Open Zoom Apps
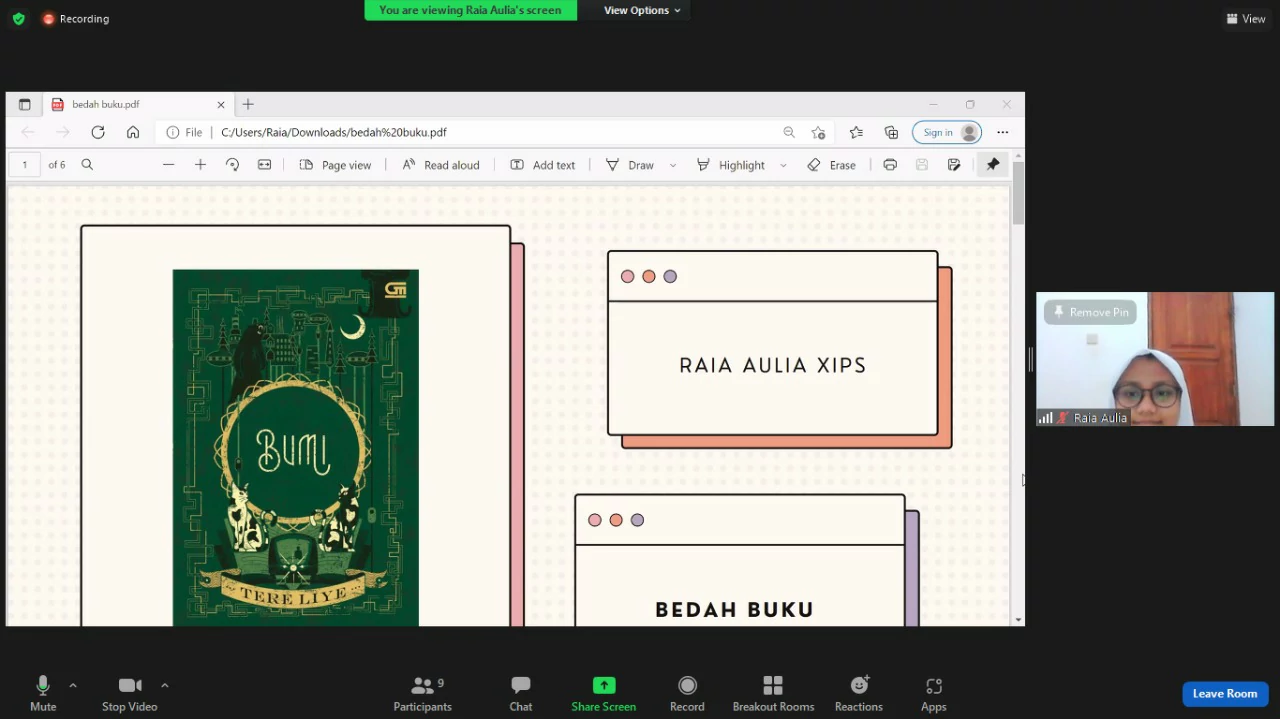 934,693
